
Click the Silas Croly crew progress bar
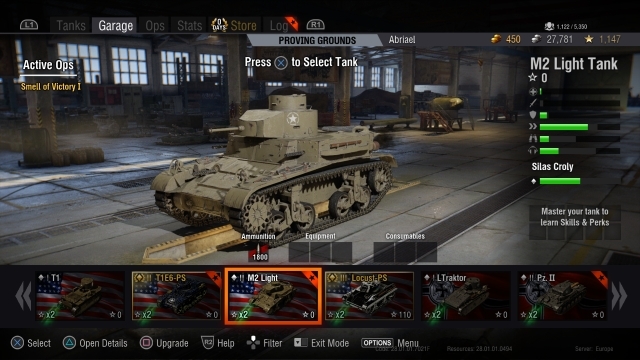point(560,181)
